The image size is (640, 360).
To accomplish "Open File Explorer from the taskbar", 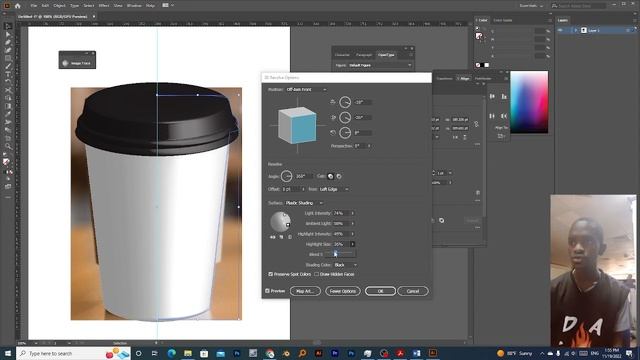I will 188,353.
